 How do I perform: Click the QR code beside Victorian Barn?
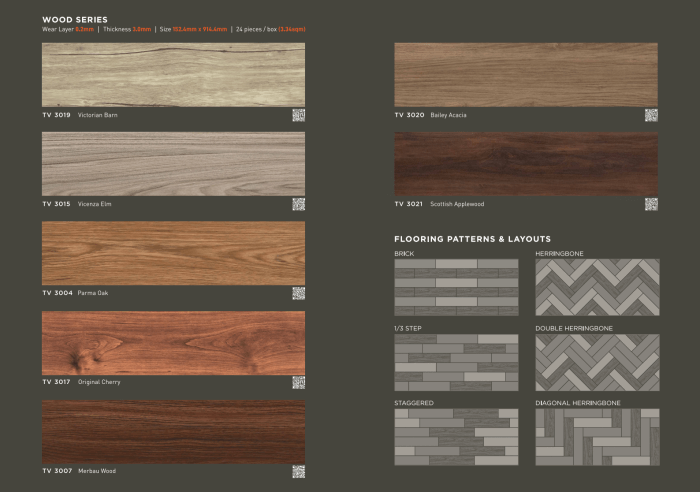tap(298, 115)
